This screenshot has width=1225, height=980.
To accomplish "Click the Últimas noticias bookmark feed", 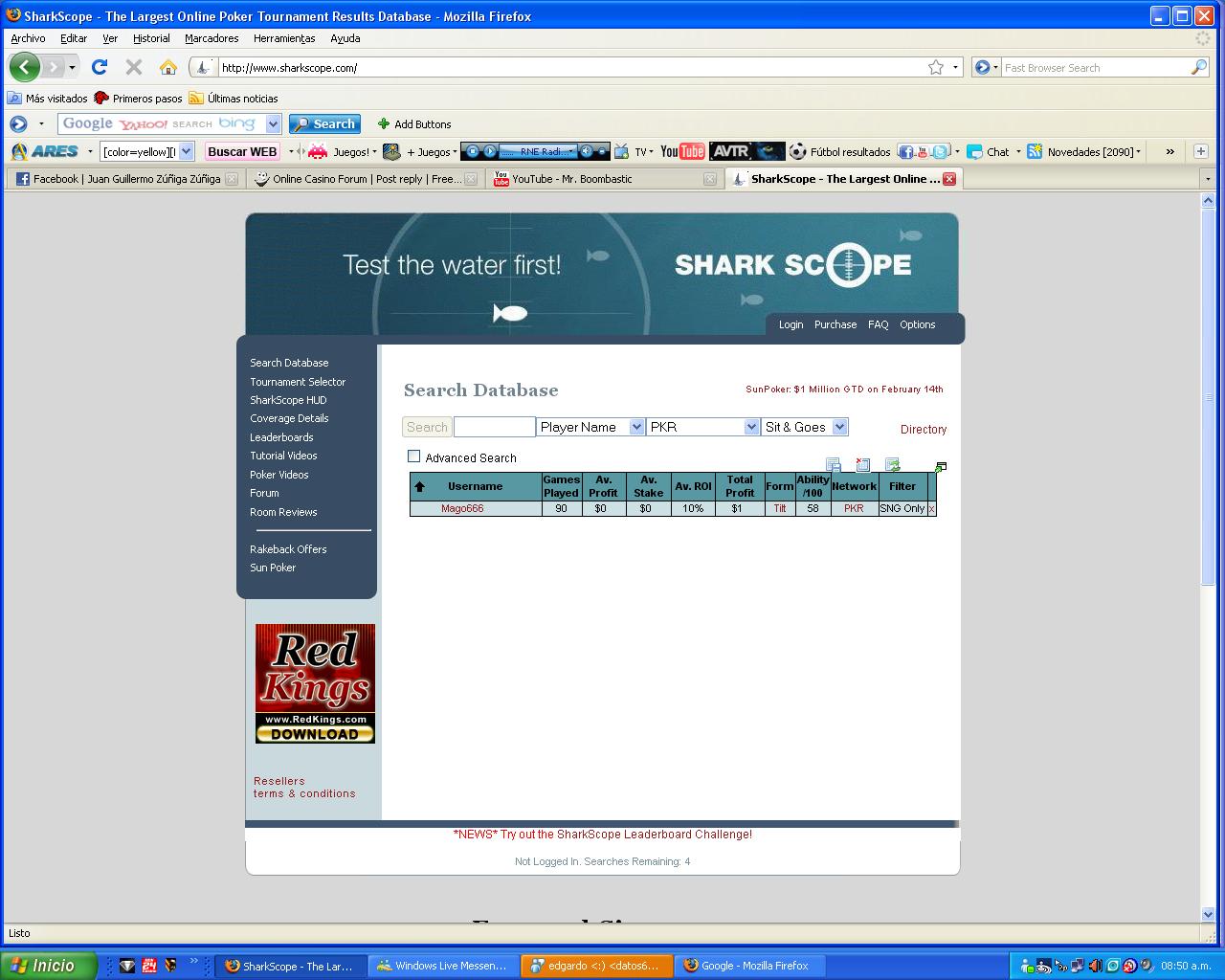I will coord(234,98).
